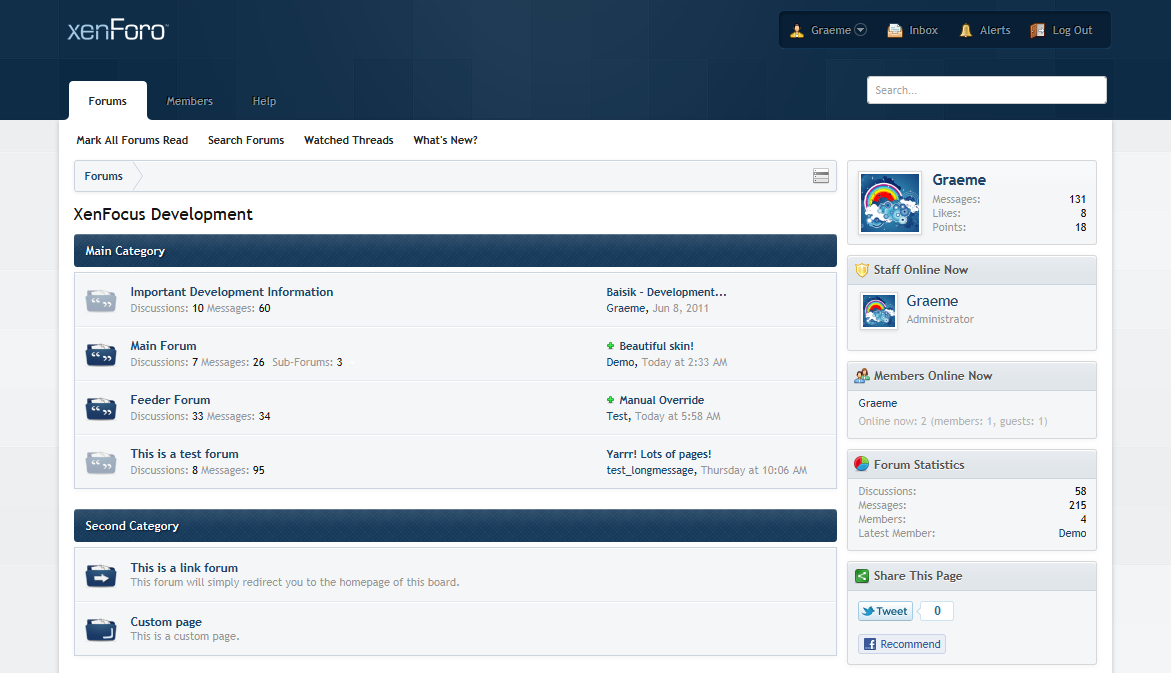
Task: Open the Help tab
Action: [x=264, y=101]
